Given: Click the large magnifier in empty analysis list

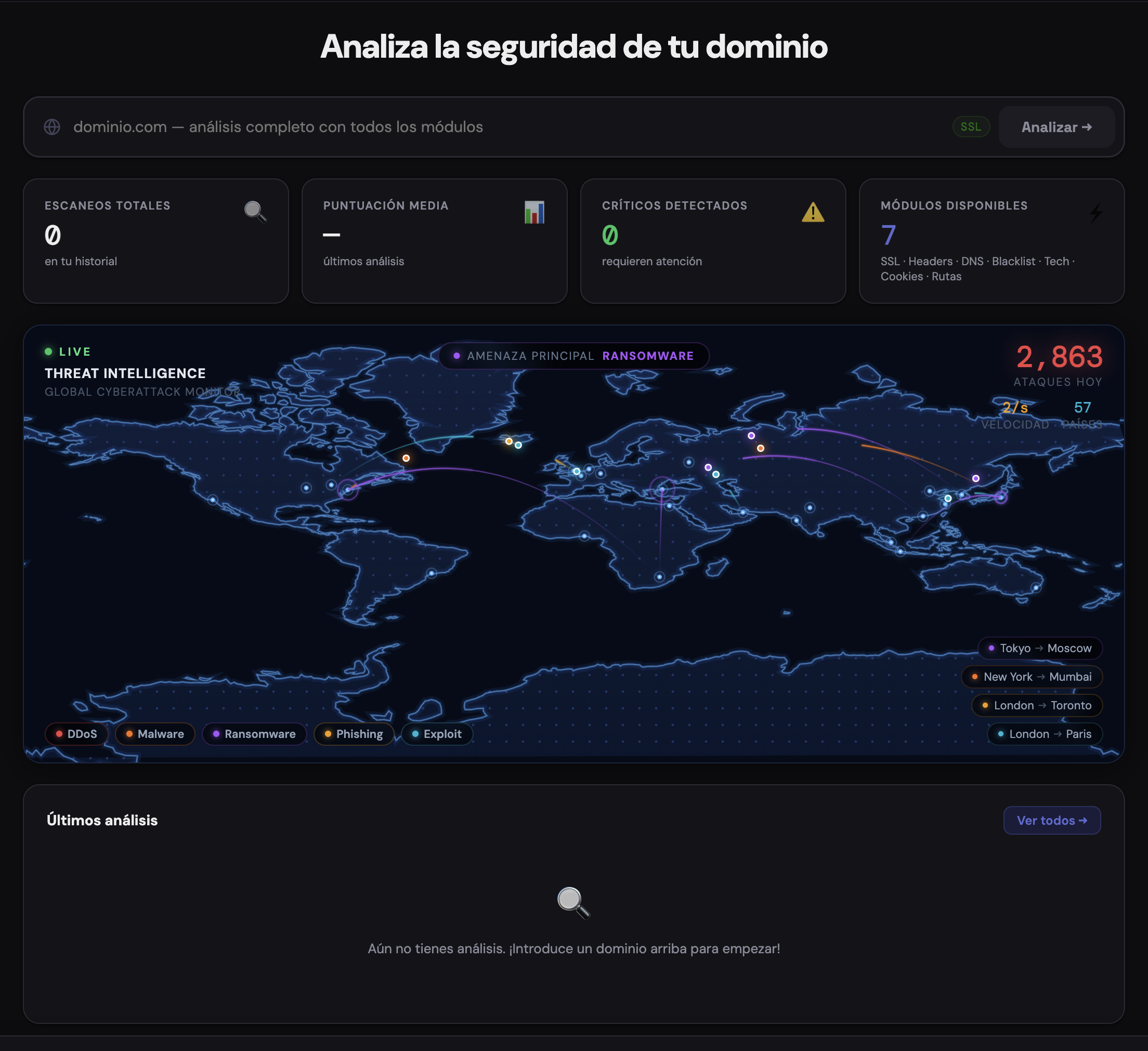Looking at the screenshot, I should [573, 902].
